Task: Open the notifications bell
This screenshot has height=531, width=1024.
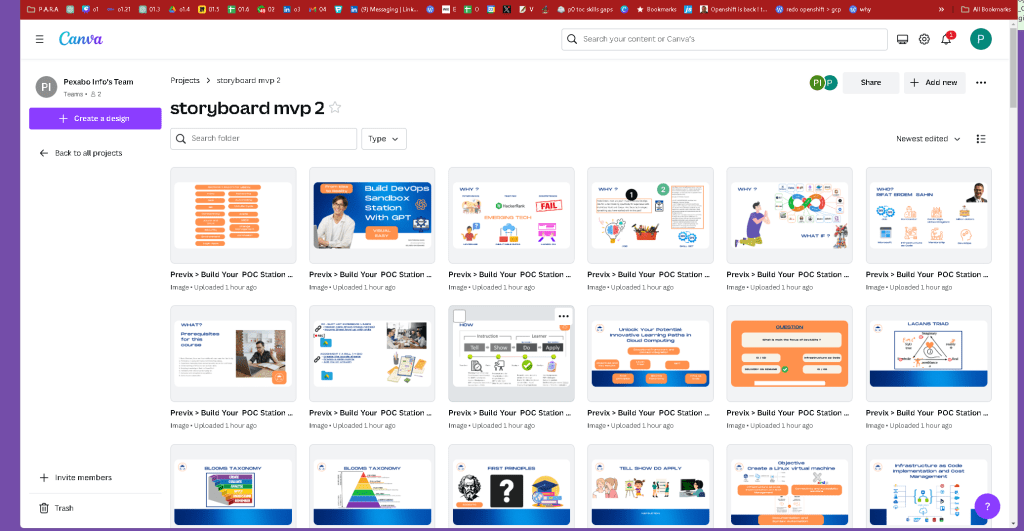Action: (946, 39)
